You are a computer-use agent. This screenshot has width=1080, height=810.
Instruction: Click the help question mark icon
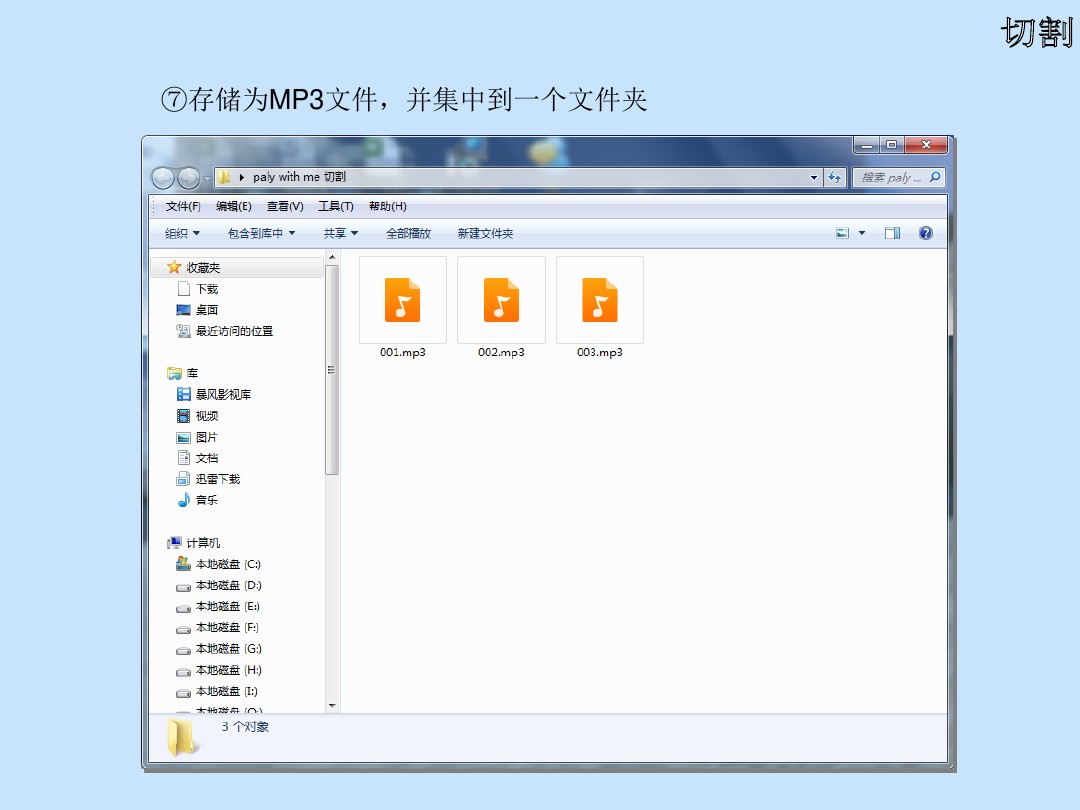click(925, 233)
